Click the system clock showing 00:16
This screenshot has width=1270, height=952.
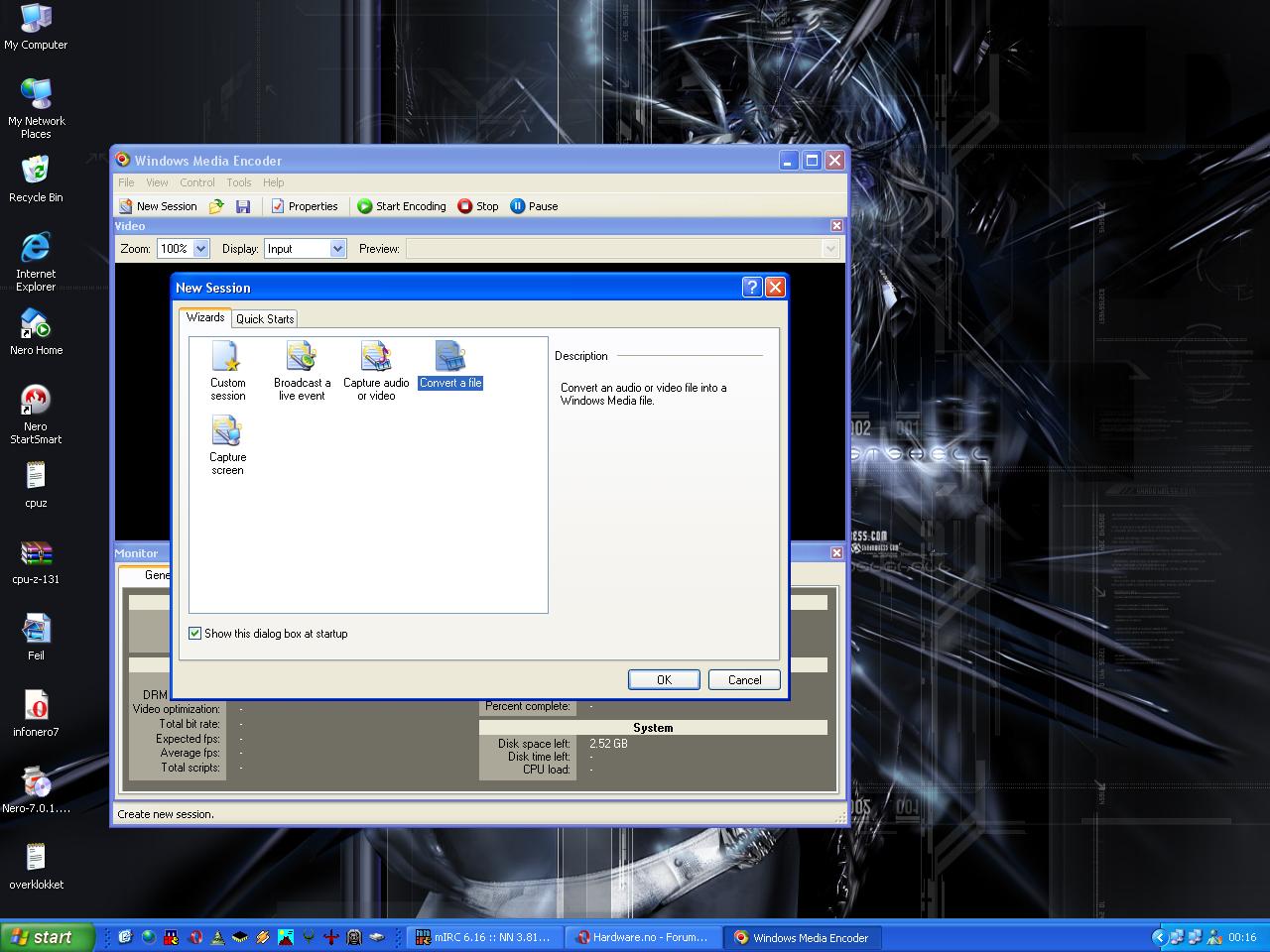[x=1242, y=937]
